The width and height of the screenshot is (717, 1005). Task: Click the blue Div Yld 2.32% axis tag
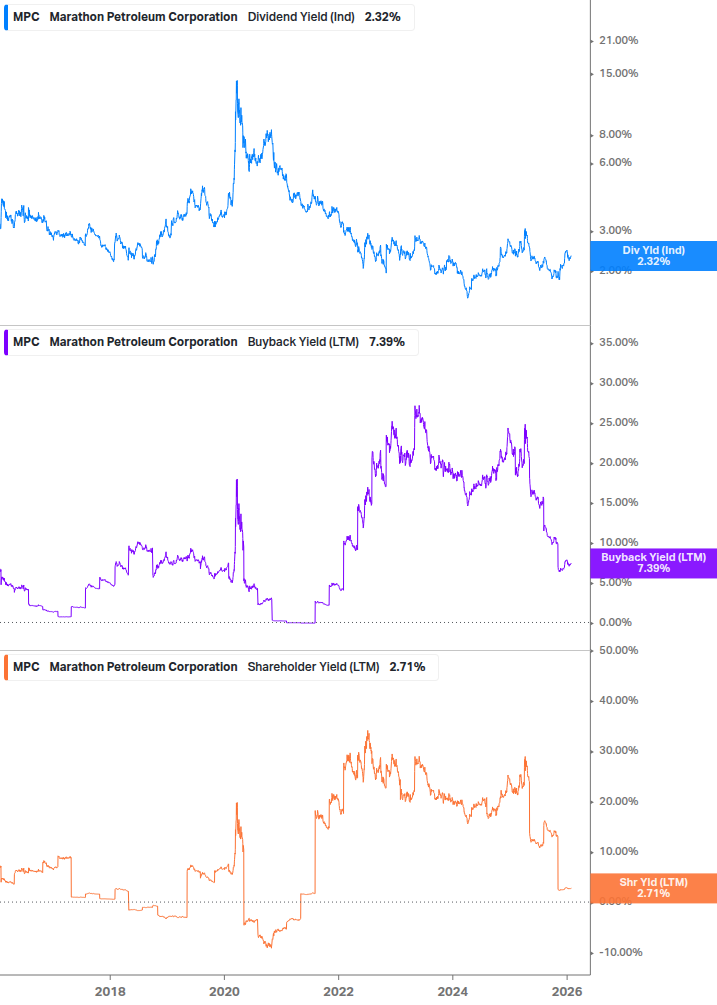pyautogui.click(x=653, y=256)
